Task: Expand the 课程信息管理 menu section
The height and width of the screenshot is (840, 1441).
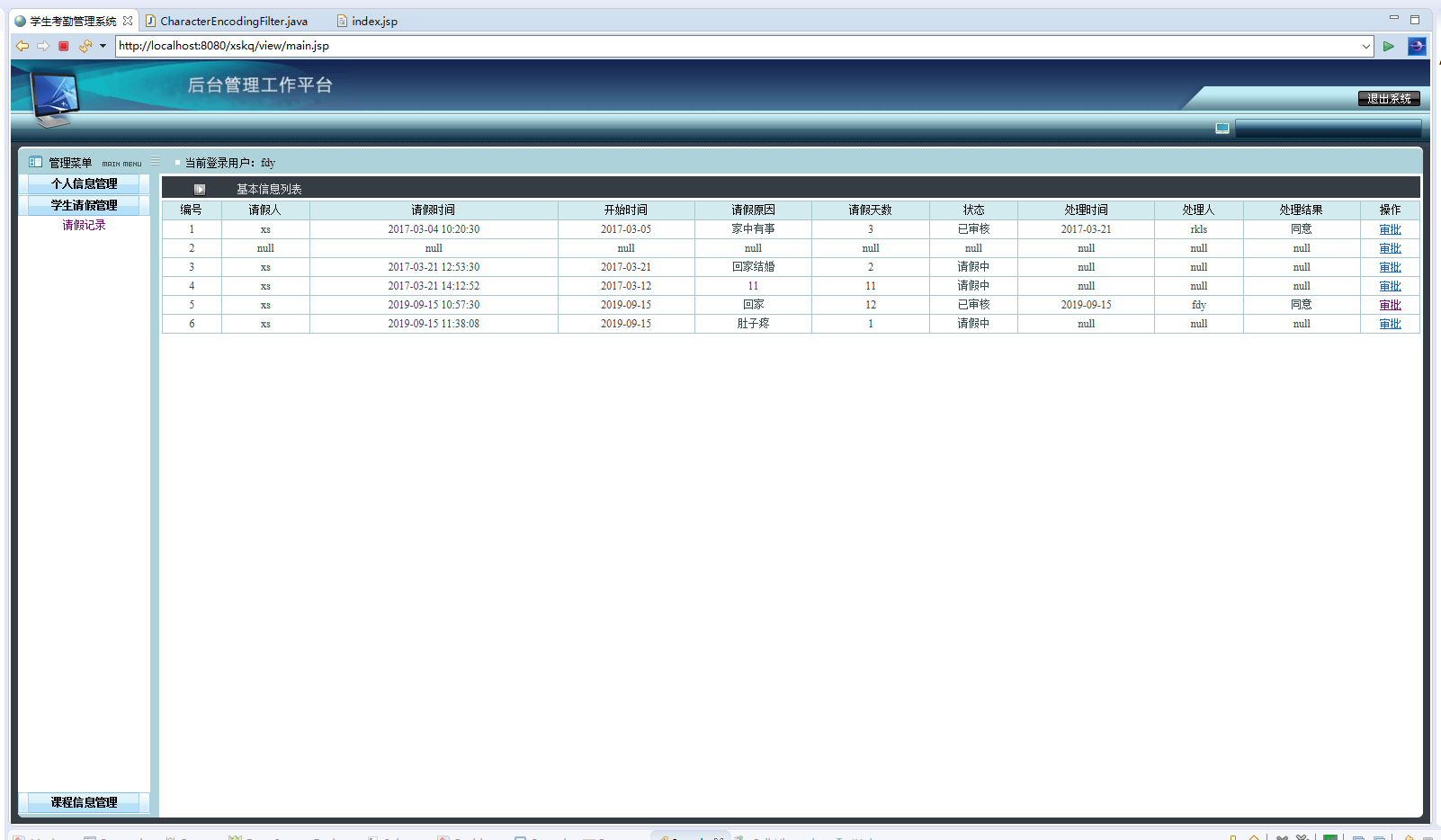Action: (84, 802)
